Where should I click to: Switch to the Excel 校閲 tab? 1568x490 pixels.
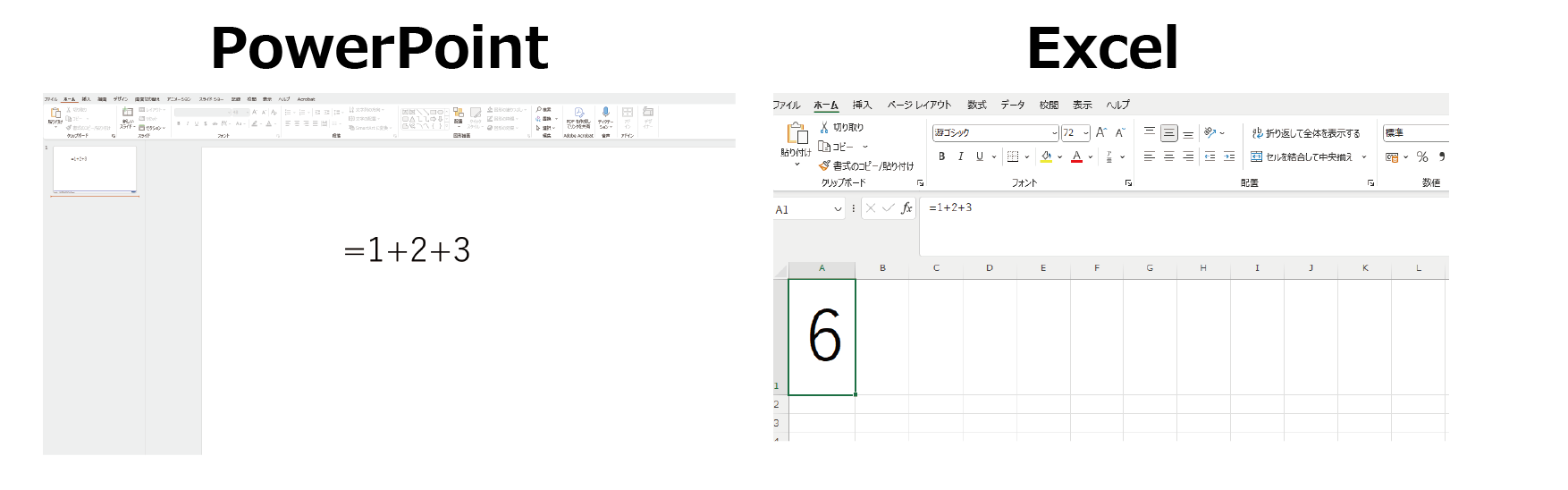[1049, 105]
